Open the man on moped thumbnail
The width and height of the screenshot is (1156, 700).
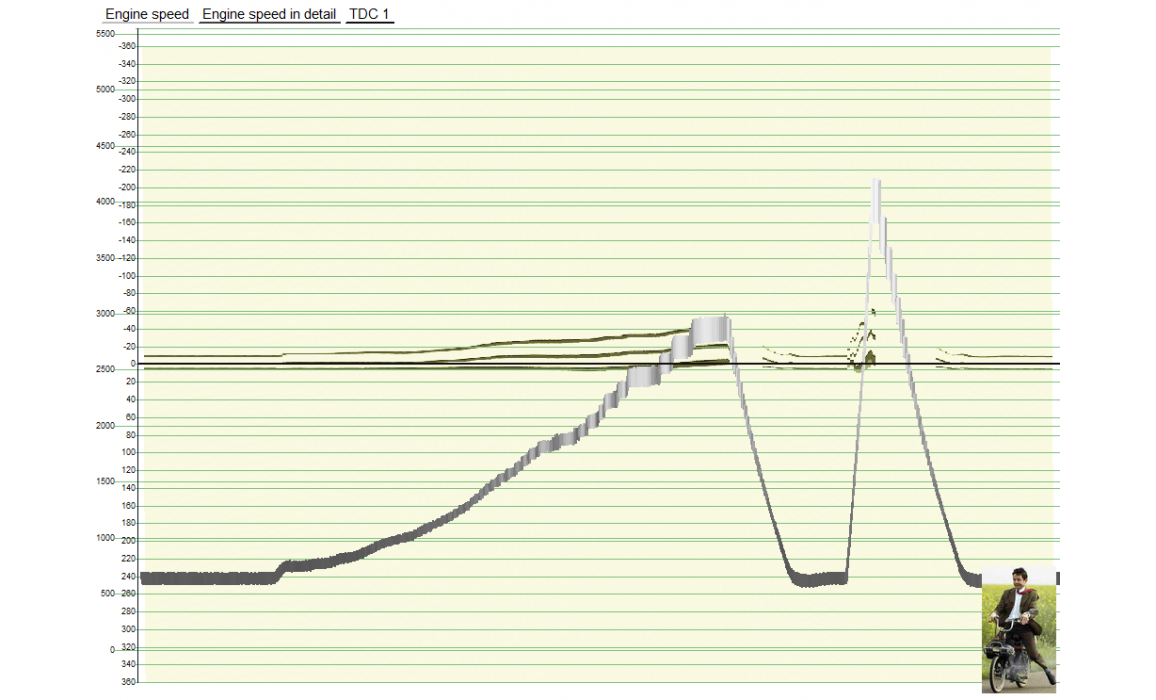click(1018, 629)
